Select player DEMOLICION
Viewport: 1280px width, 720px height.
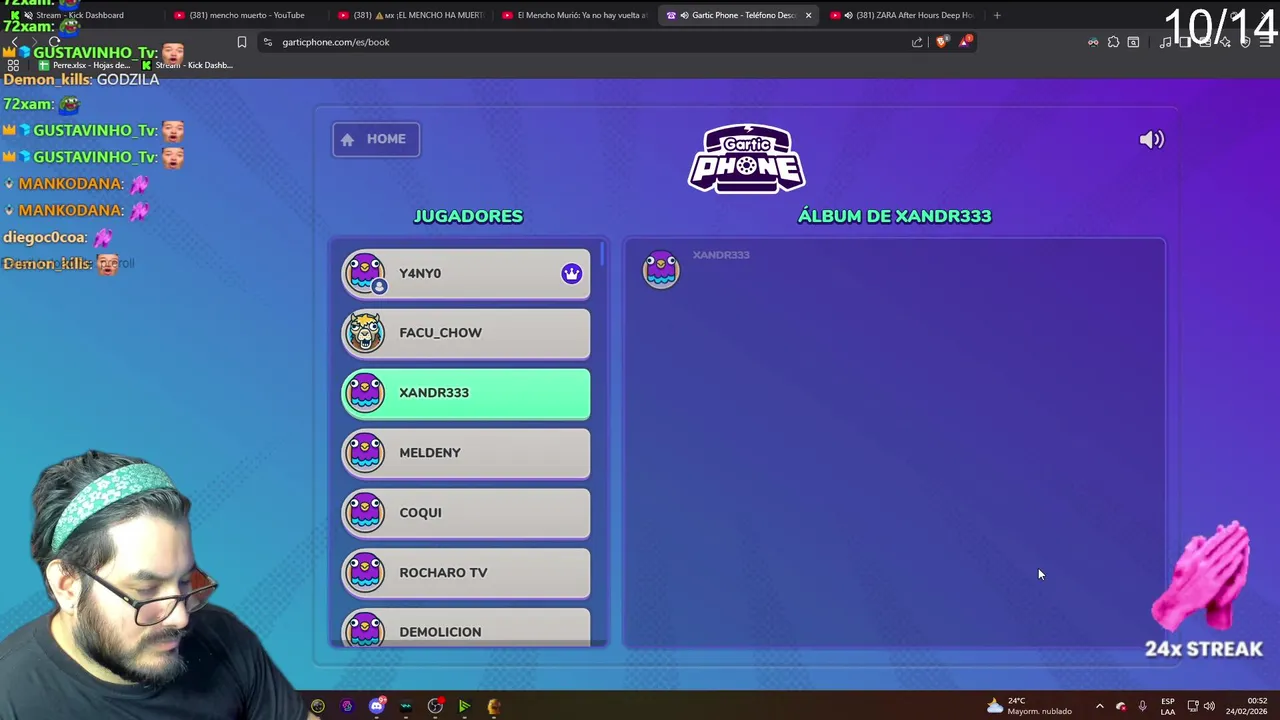click(466, 628)
